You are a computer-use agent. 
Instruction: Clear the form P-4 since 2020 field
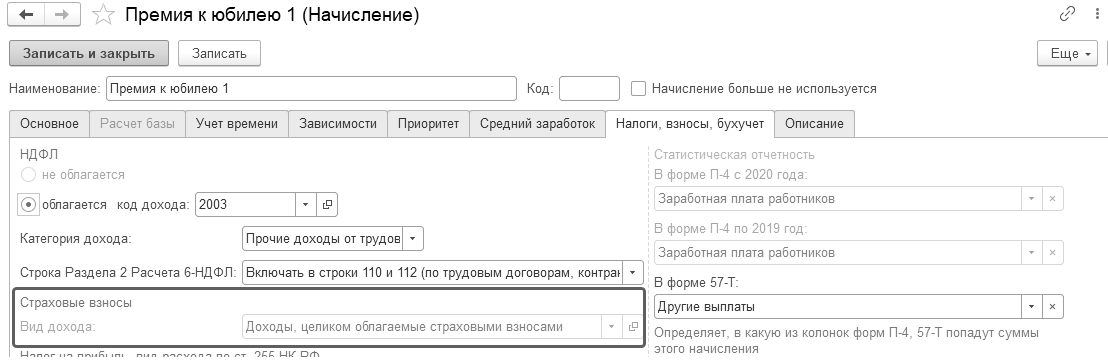coord(1052,199)
